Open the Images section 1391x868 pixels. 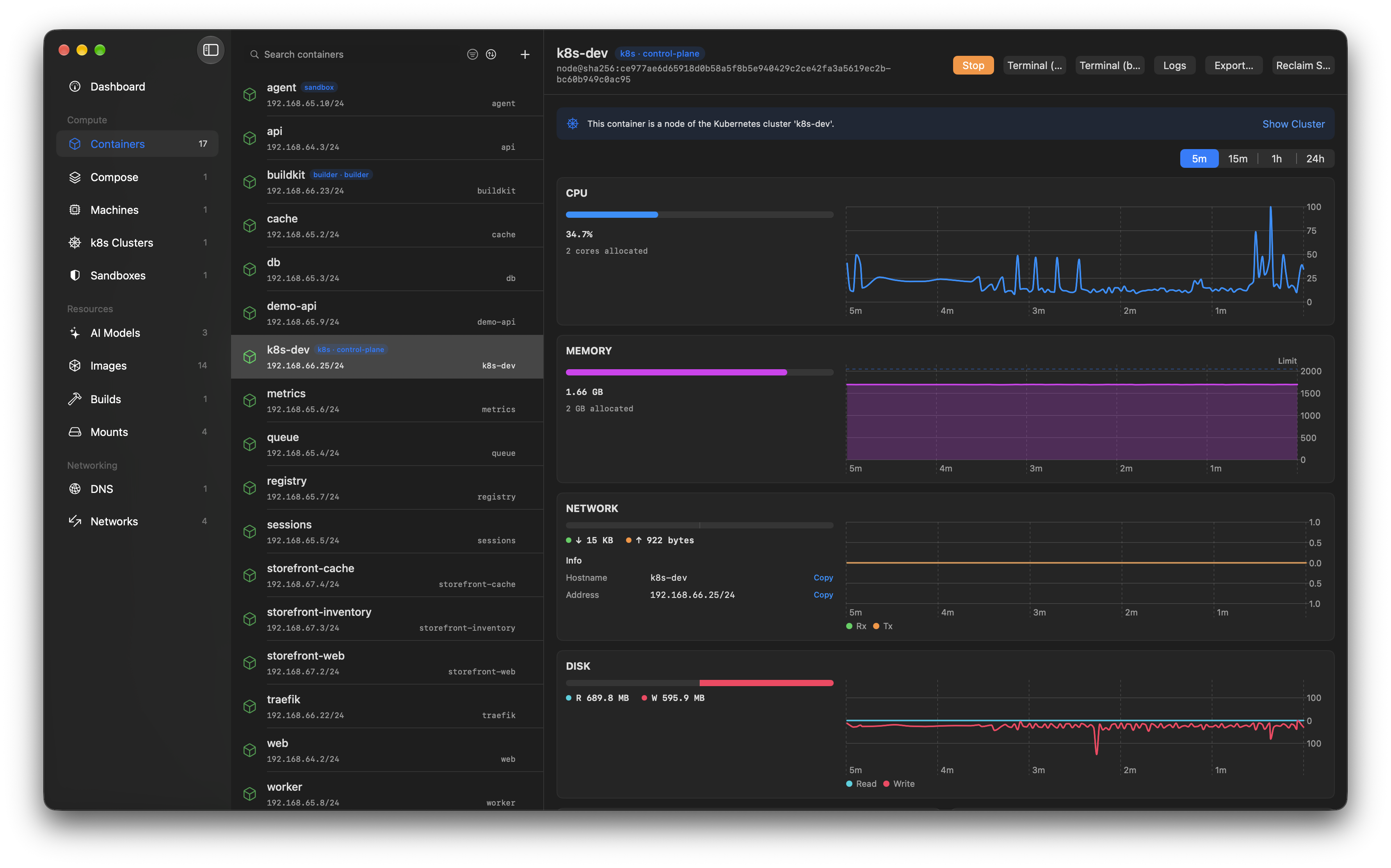[137, 366]
